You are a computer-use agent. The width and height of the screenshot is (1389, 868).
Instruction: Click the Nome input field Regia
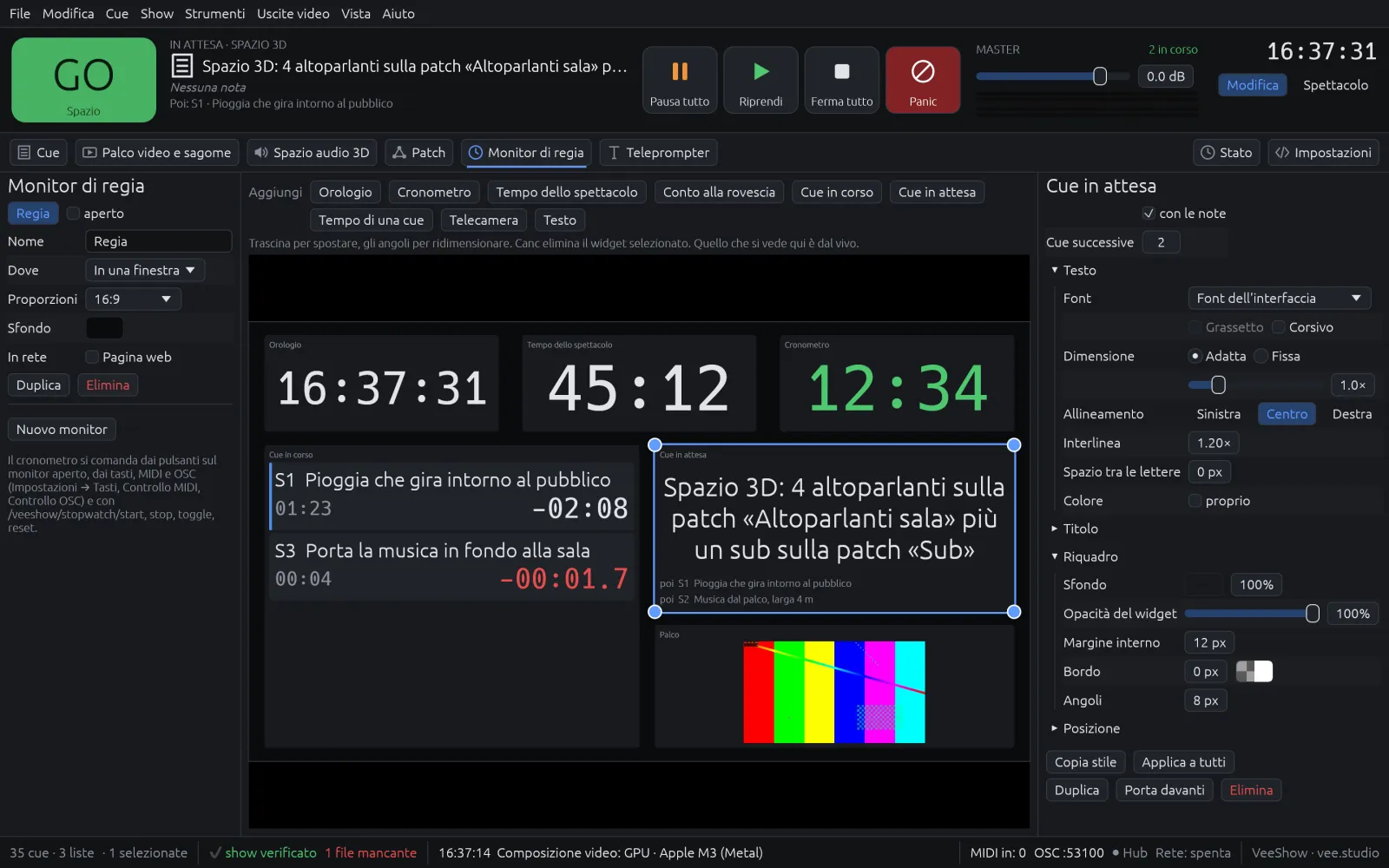[158, 241]
